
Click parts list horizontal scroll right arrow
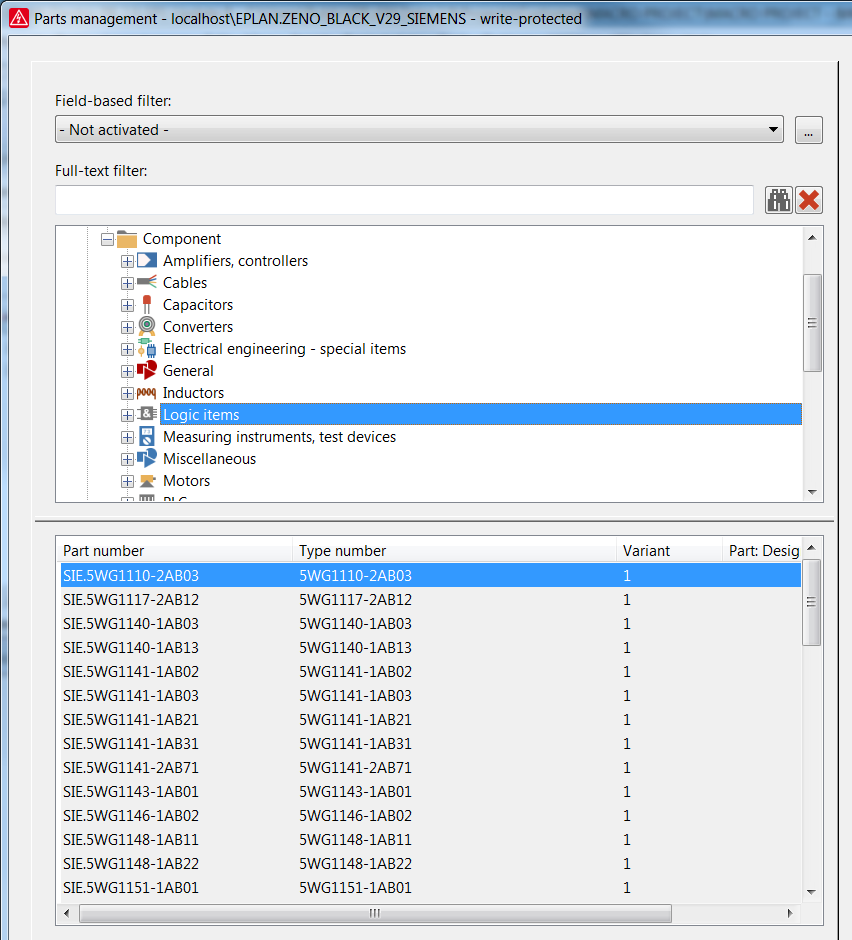790,913
